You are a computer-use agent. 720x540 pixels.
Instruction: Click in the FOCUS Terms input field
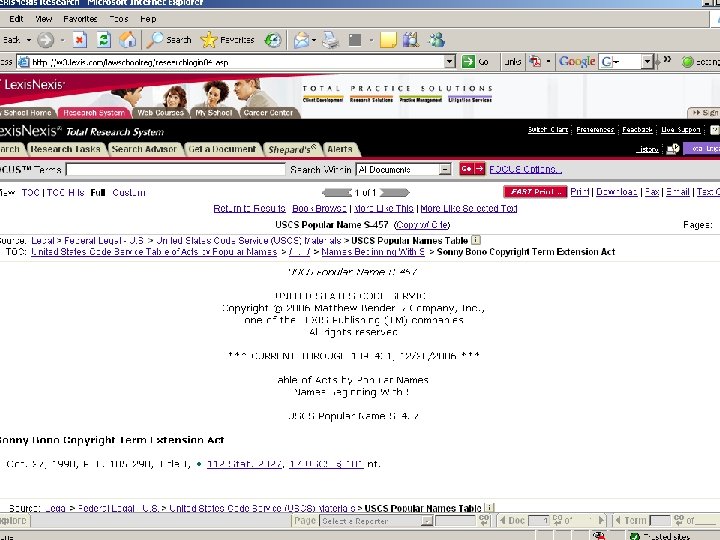click(175, 169)
